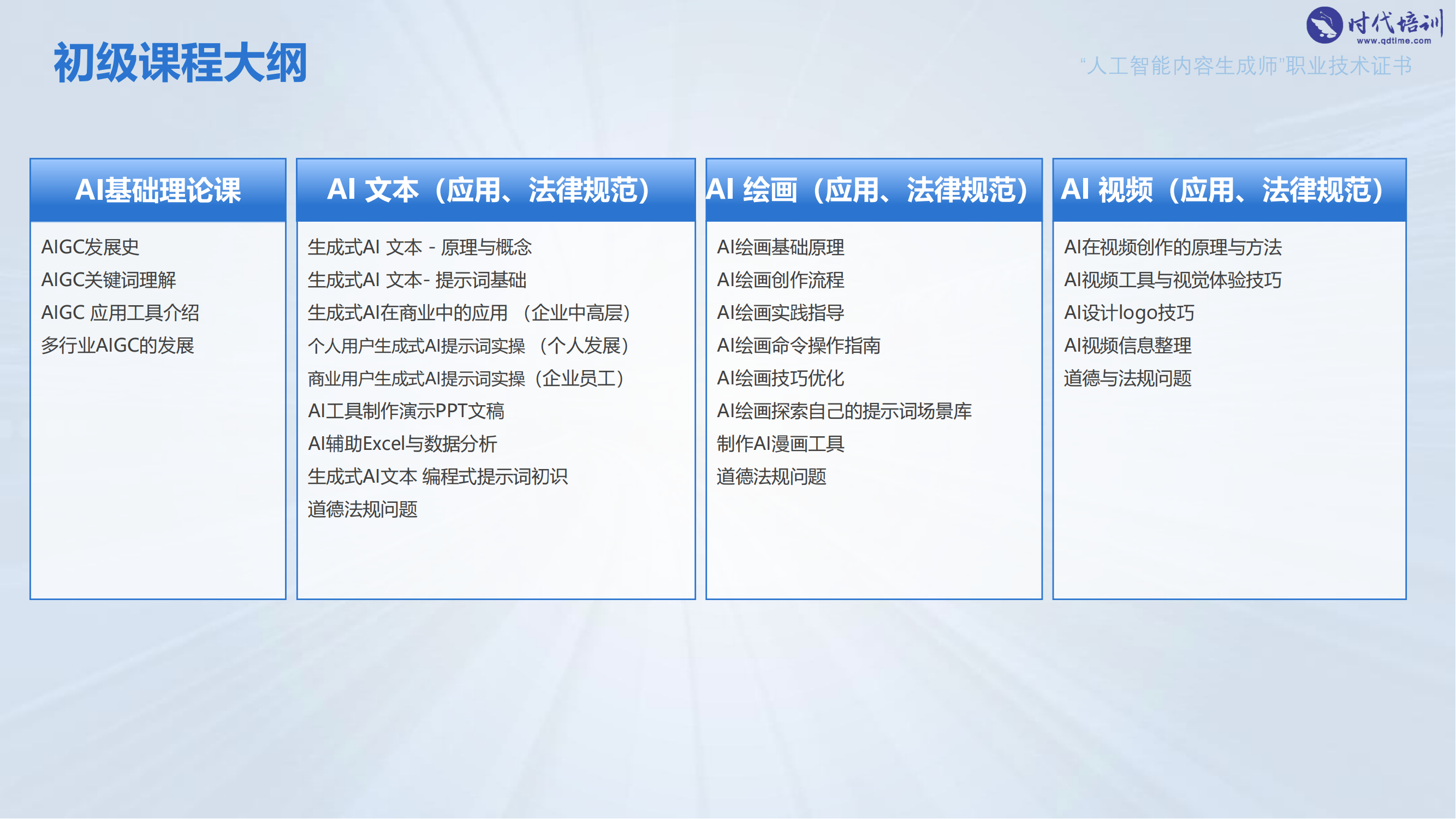The image size is (1456, 819).
Task: Select AI视频工具与视觉体验技巧 line
Action: 1173,280
